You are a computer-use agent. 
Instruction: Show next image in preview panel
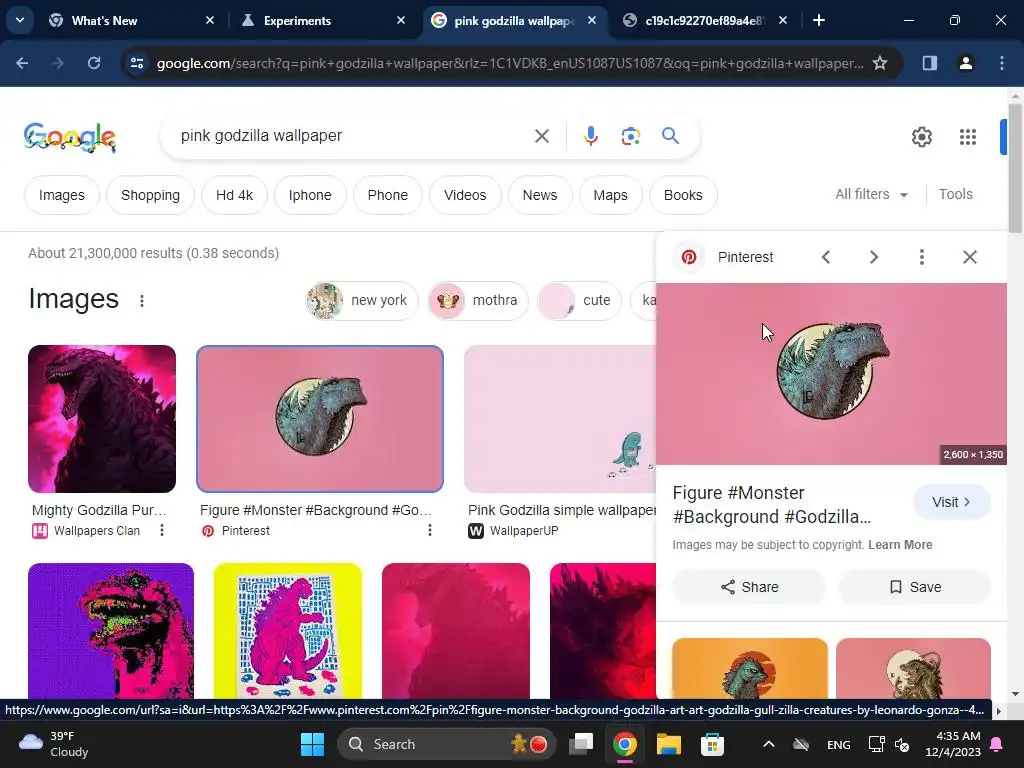[874, 257]
